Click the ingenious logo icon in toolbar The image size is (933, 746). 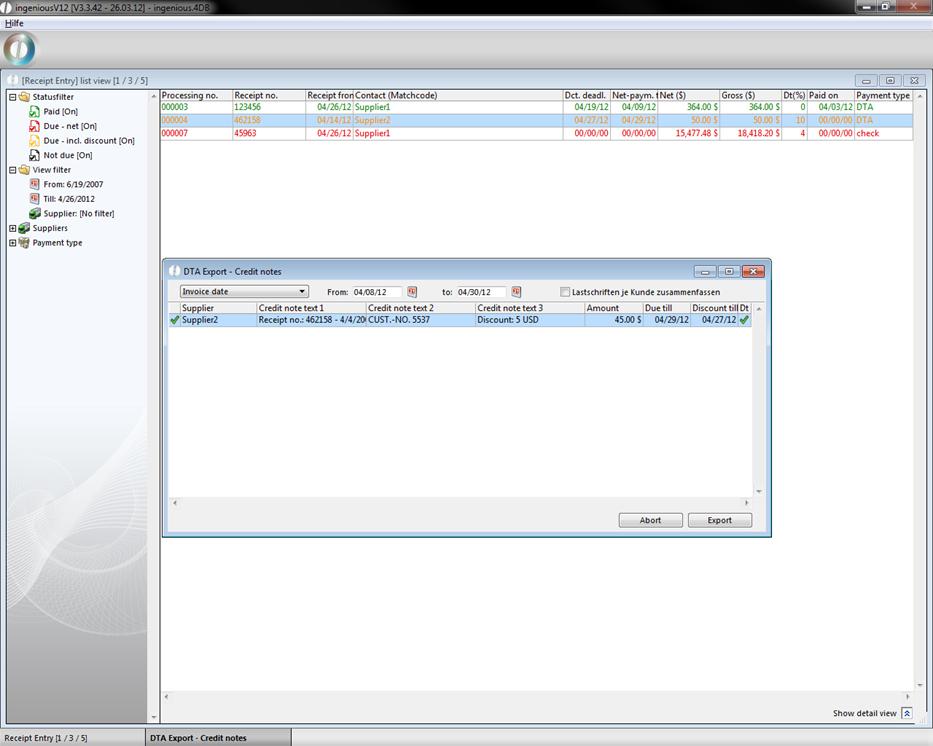[20, 49]
